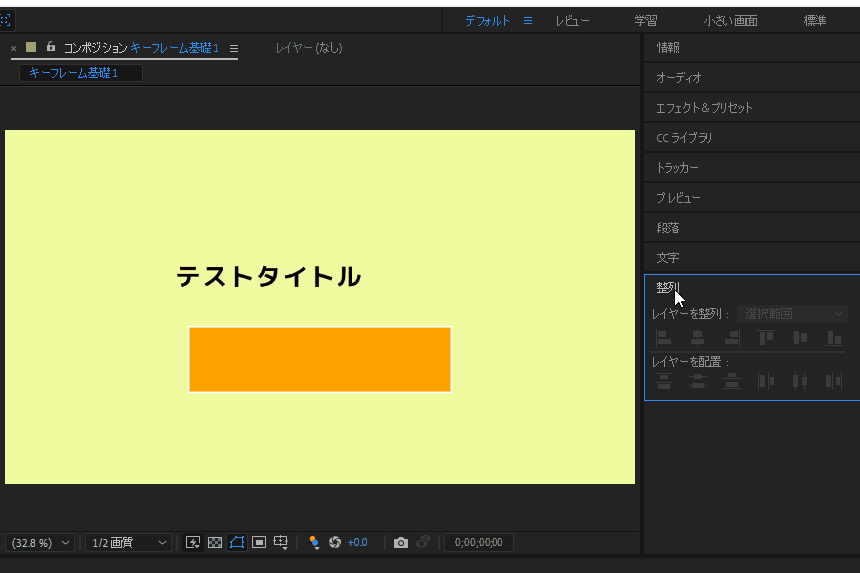Viewport: 860px width, 573px height.
Task: Open grid and guide options icon
Action: (281, 542)
